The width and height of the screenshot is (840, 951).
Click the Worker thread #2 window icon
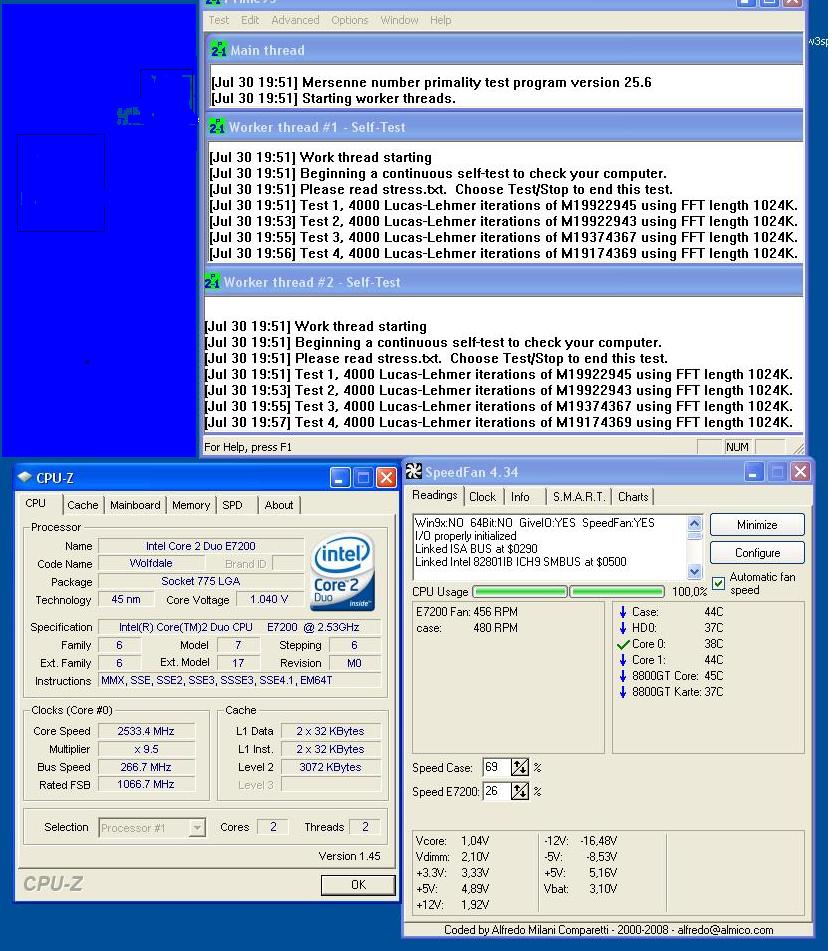point(212,281)
